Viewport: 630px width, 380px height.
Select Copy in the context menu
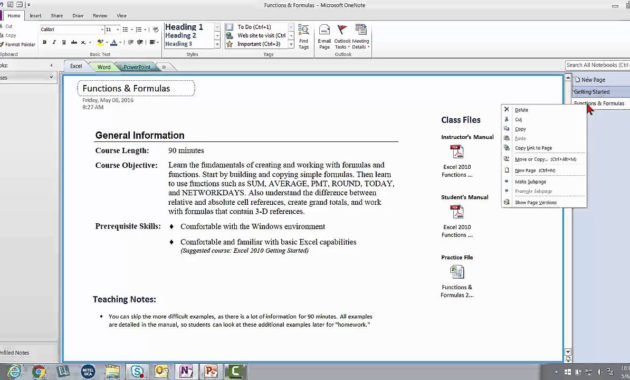[544, 129]
